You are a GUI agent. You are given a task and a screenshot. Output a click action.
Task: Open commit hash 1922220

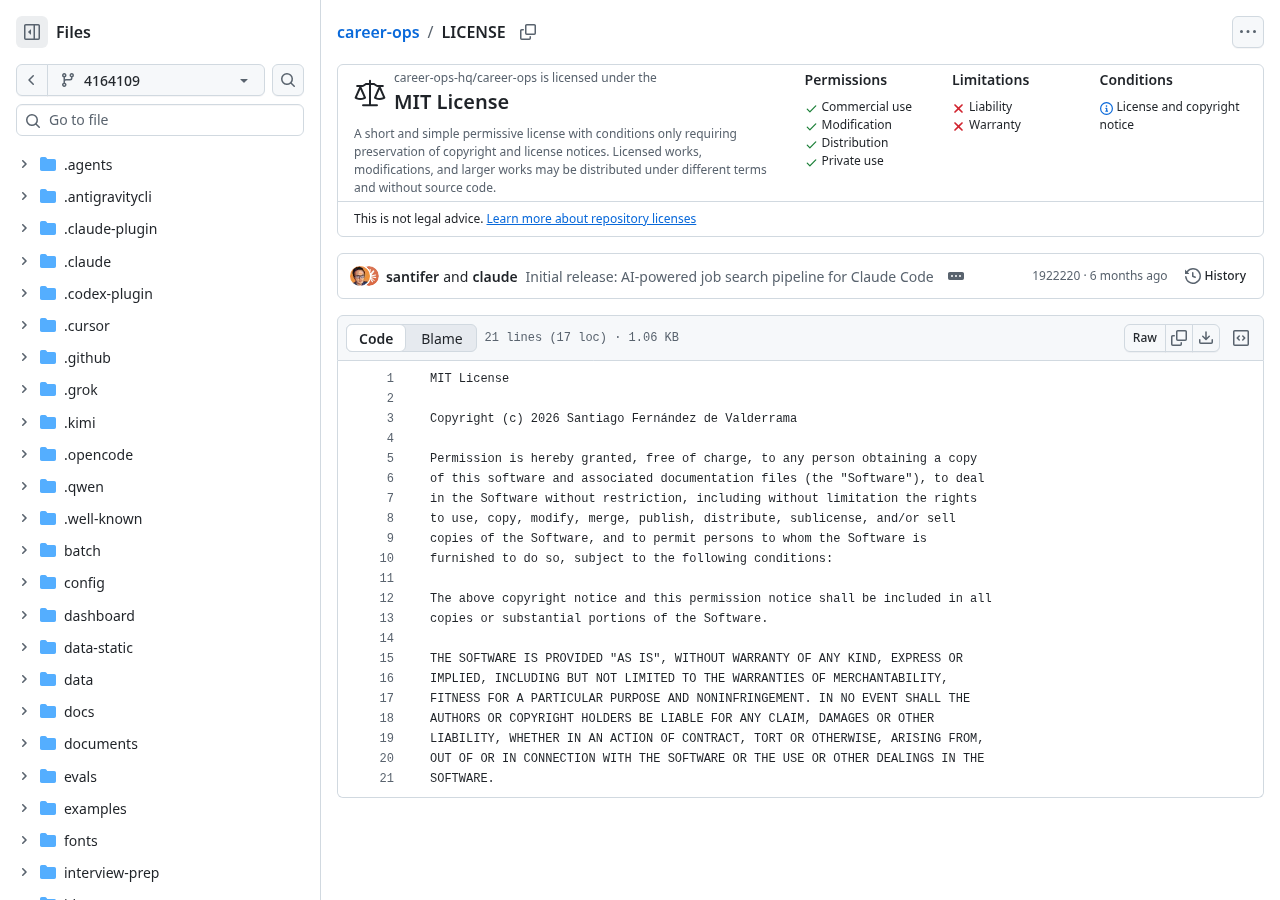[x=1056, y=276]
